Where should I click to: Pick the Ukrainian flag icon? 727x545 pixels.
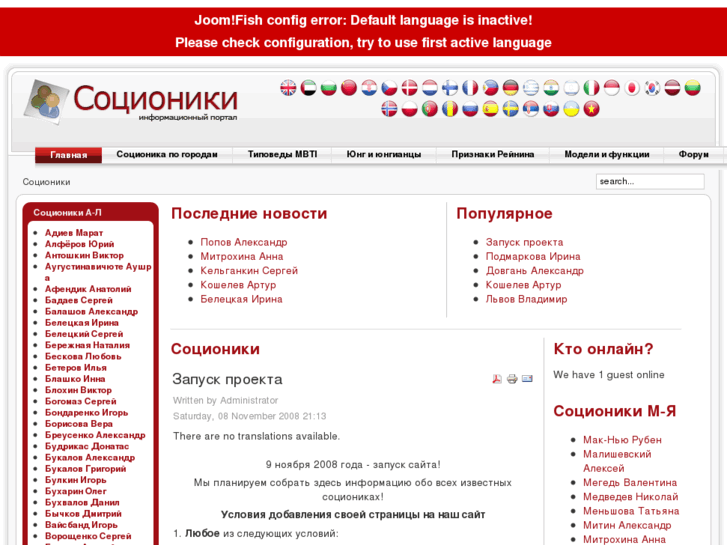tap(571, 109)
